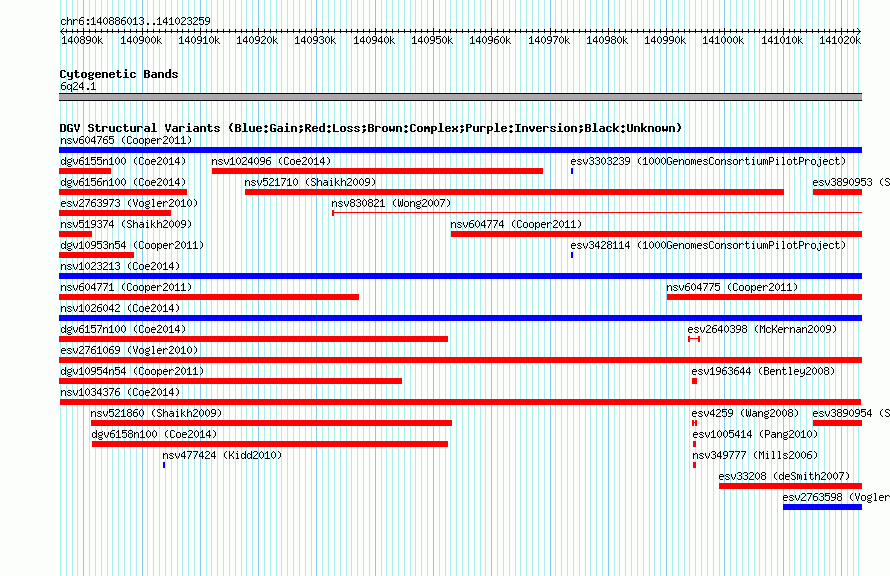Click esv1963644 (Bentley2008) label

[x=763, y=371]
